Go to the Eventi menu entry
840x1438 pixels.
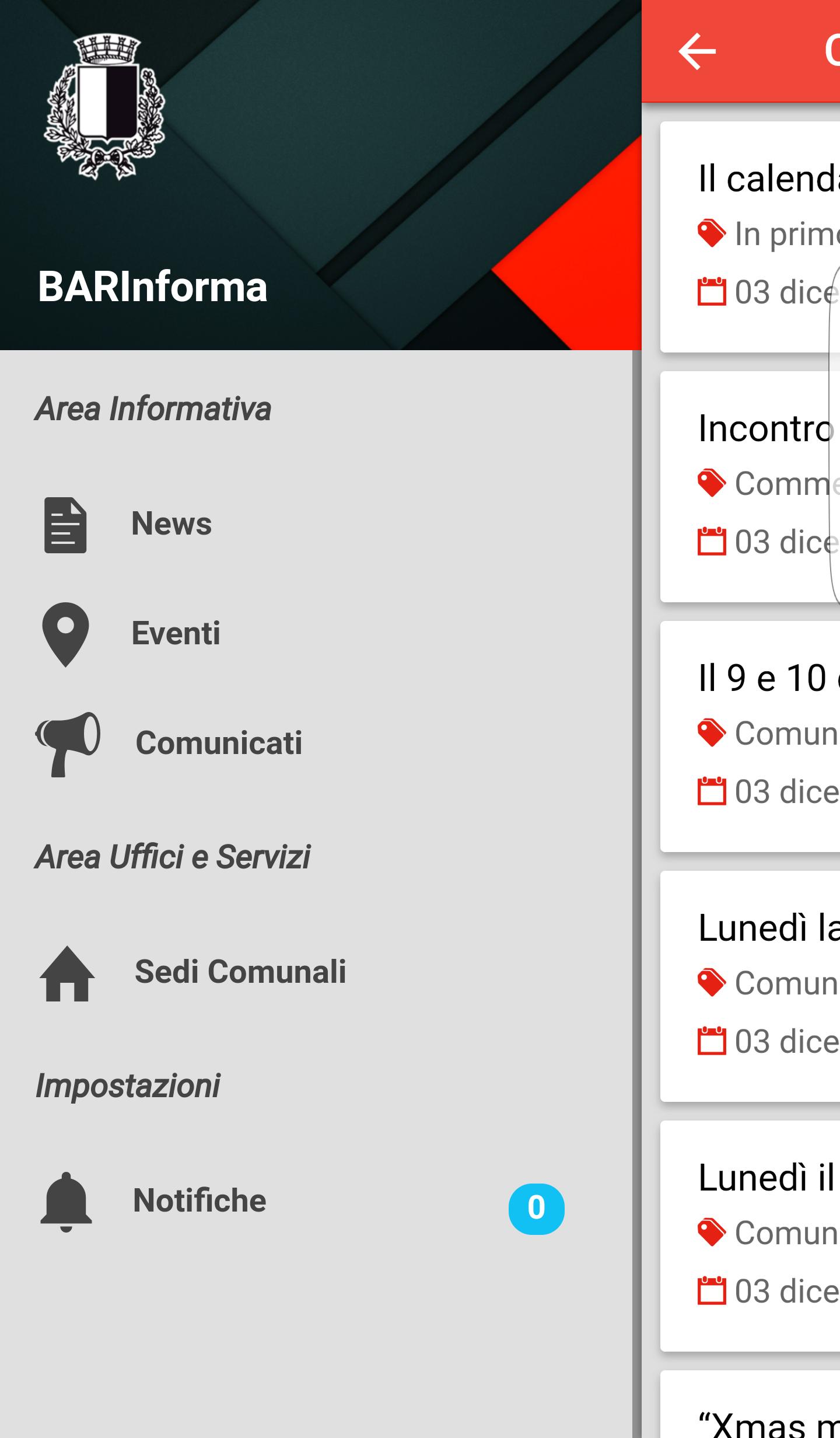tap(316, 634)
